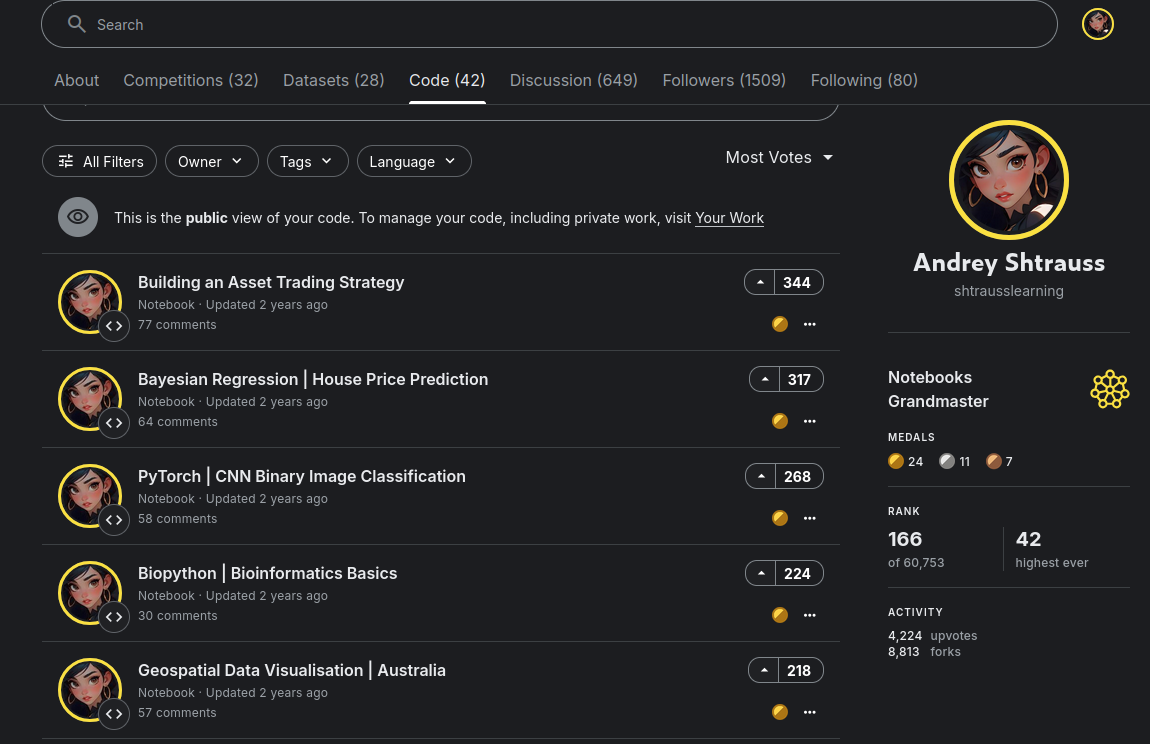Click the large Andrey Shtrauss profile picture
The image size is (1150, 744).
pyautogui.click(x=1008, y=180)
